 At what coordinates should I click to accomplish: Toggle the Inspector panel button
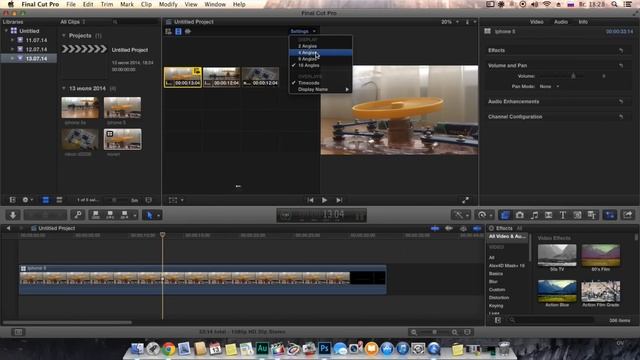click(610, 215)
